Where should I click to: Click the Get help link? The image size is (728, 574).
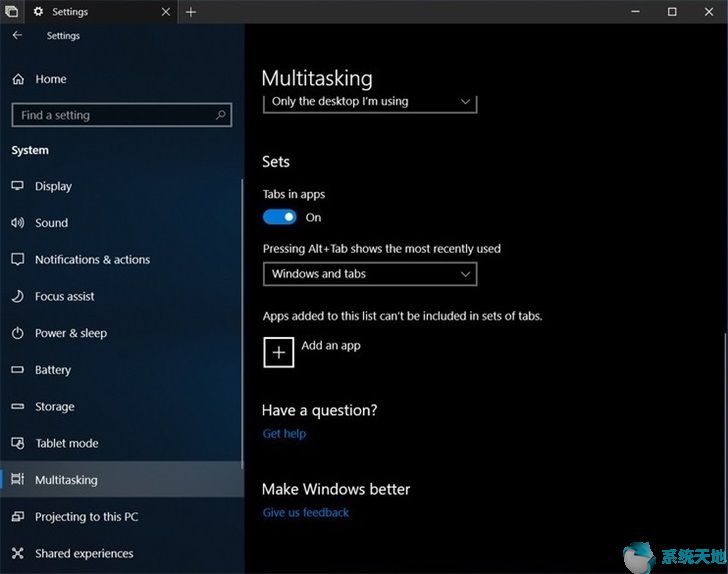pos(284,434)
